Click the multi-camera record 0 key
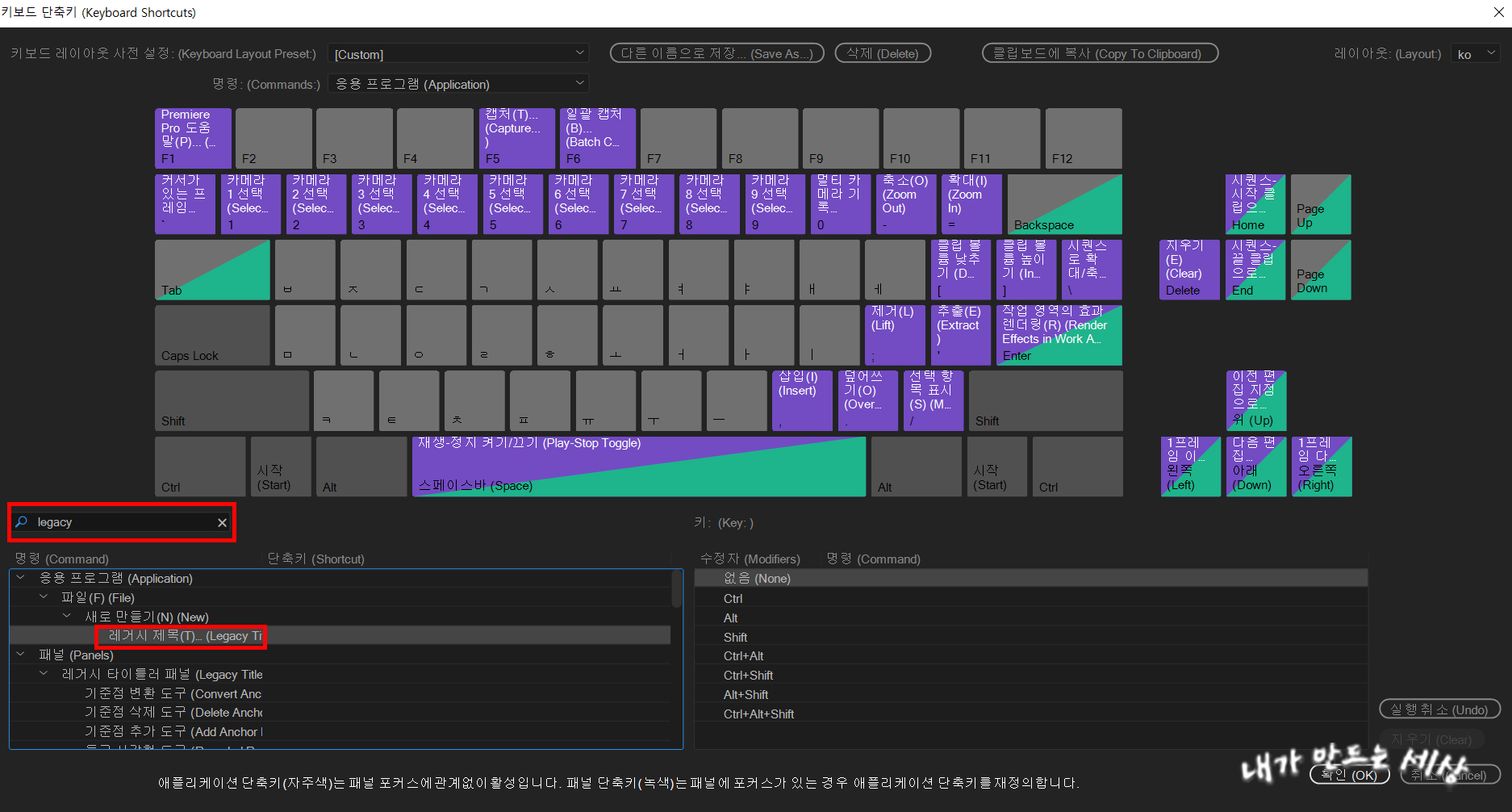This screenshot has height=812, width=1512. point(840,204)
